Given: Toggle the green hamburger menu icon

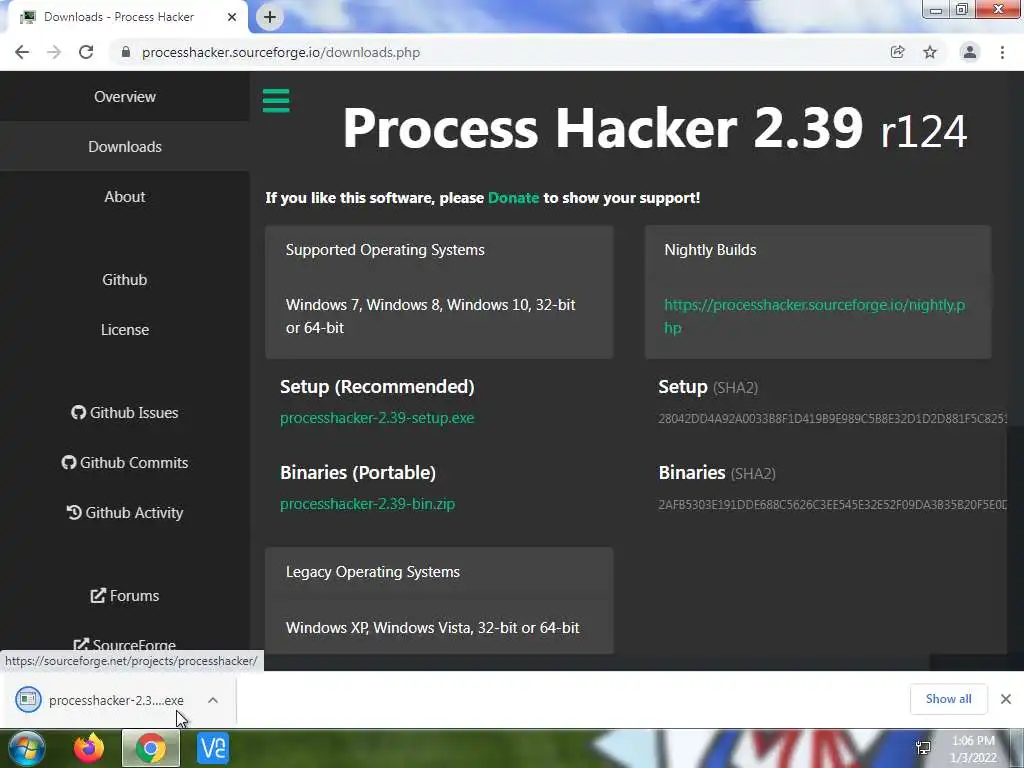Looking at the screenshot, I should (276, 101).
